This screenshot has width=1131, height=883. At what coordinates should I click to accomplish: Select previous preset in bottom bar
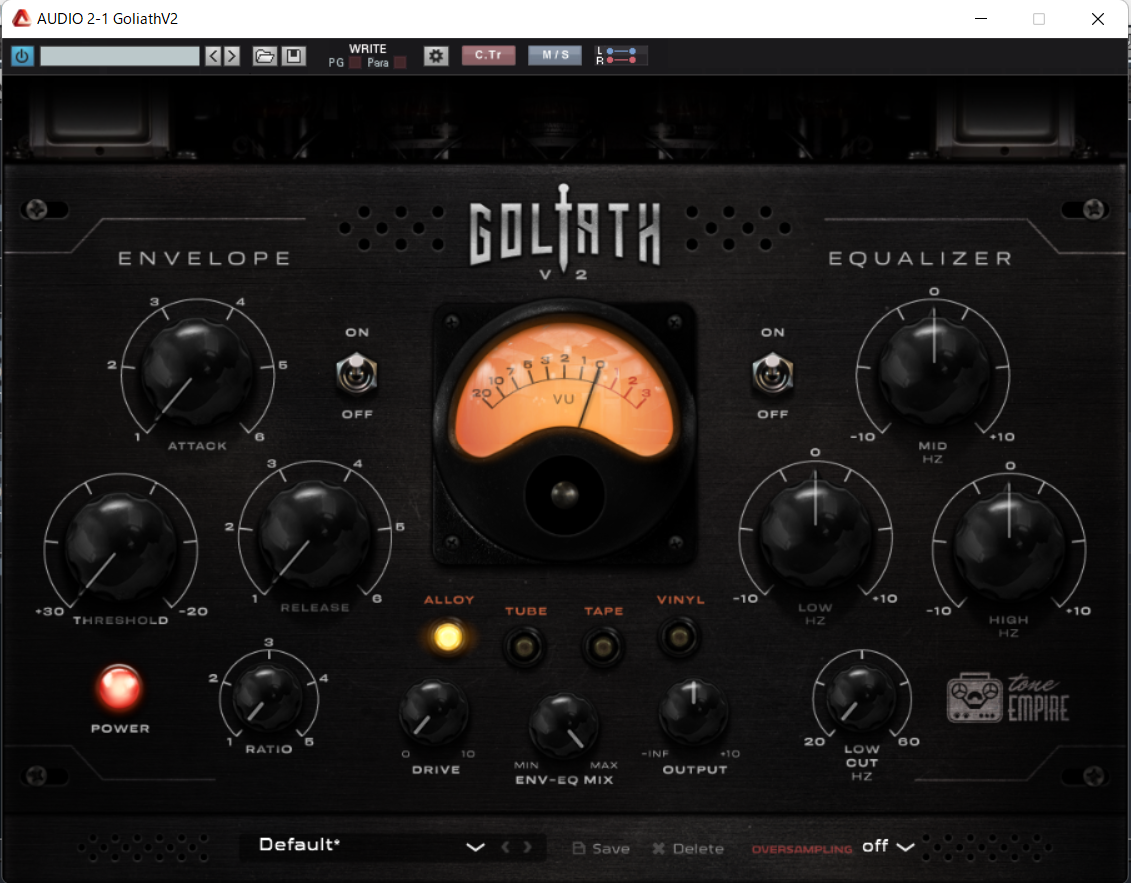506,847
